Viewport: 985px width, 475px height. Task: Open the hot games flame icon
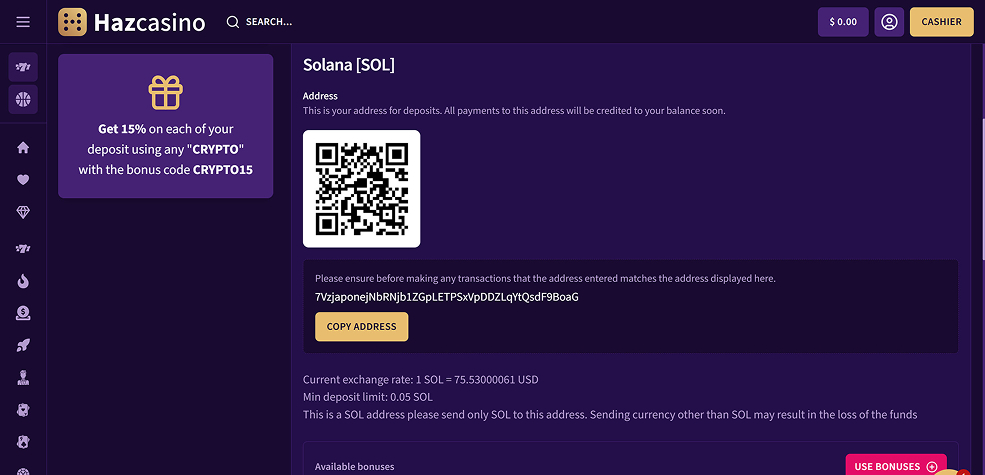pyautogui.click(x=23, y=281)
